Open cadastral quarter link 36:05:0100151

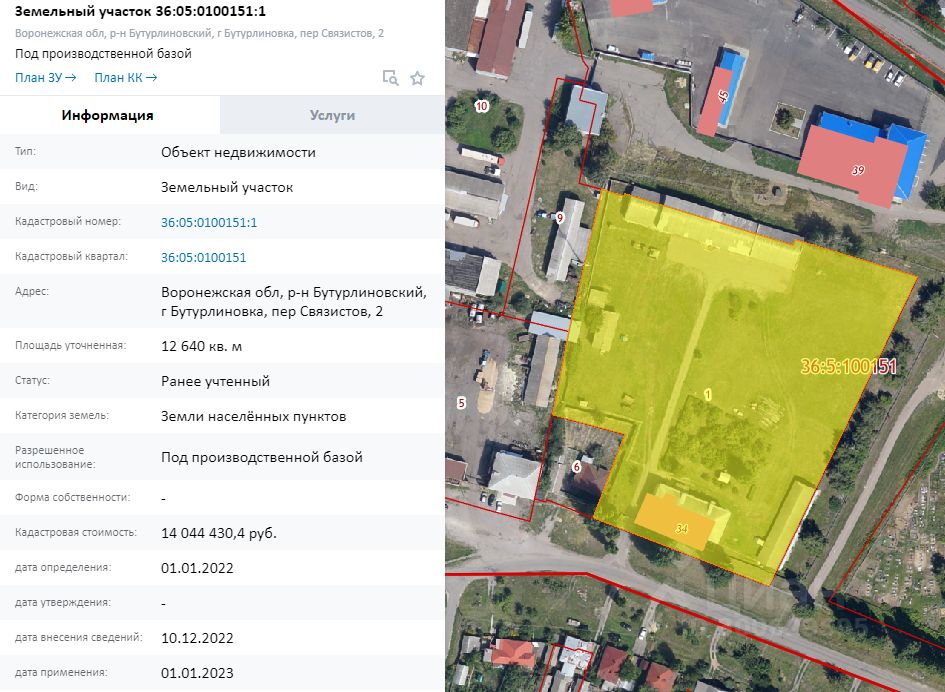pos(203,257)
